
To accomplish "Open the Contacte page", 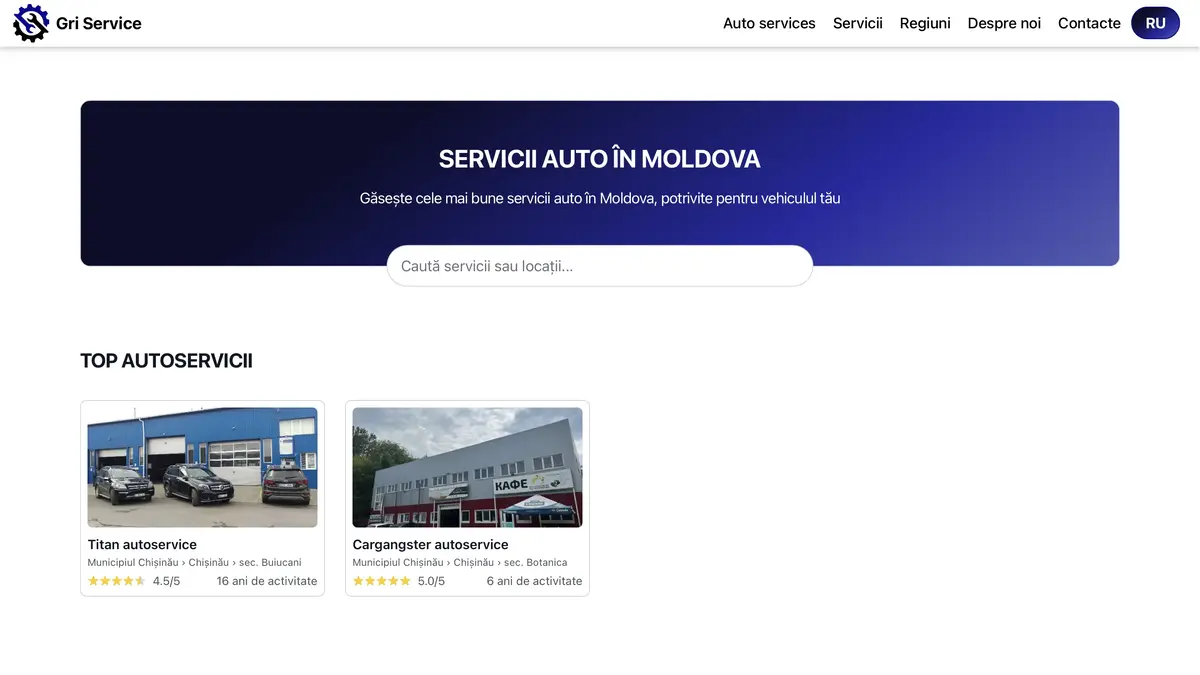I will (x=1089, y=23).
